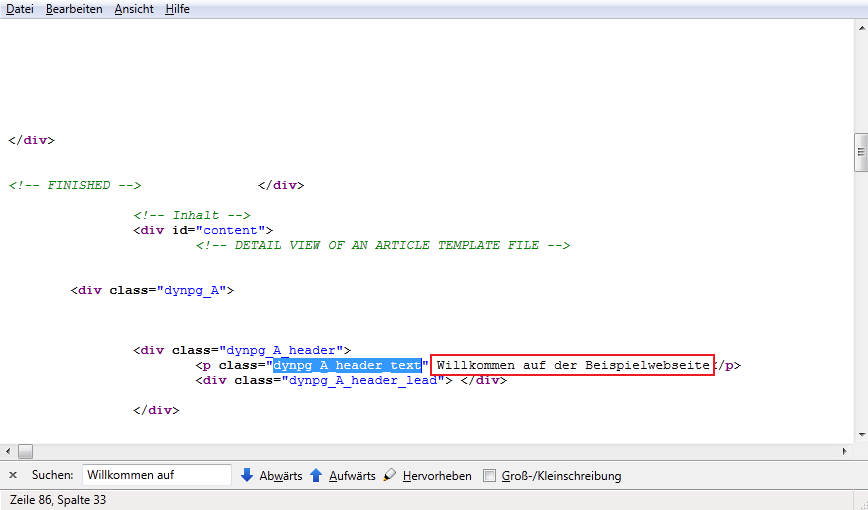
Task: Click the vertical scrollbar thumb
Action: (860, 153)
